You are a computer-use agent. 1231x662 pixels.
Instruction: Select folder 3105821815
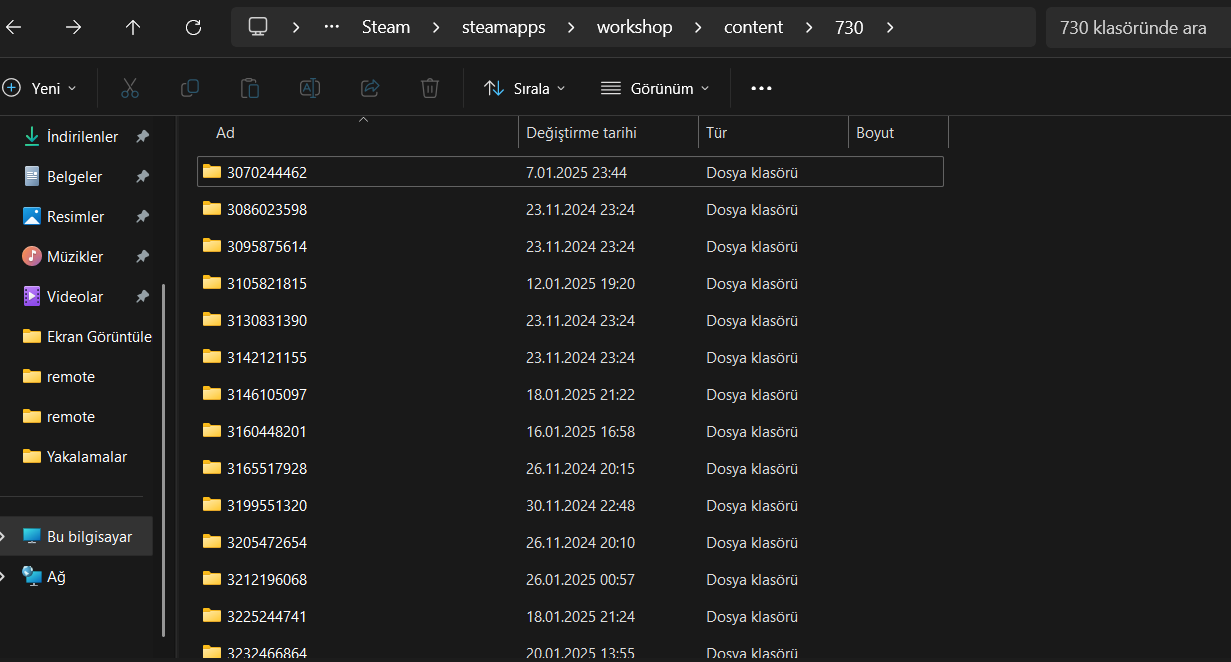[570, 283]
